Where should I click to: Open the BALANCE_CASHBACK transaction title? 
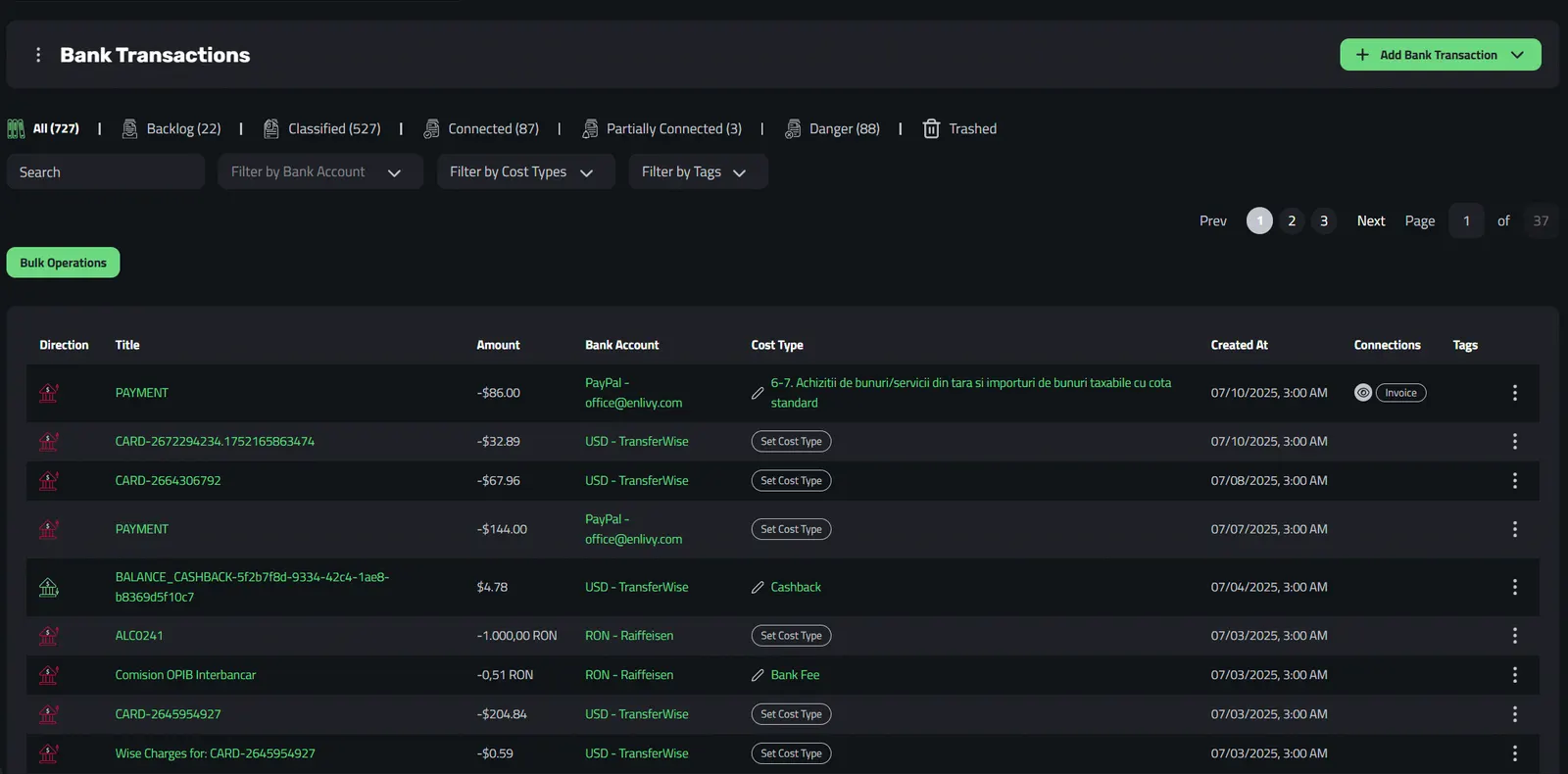252,587
